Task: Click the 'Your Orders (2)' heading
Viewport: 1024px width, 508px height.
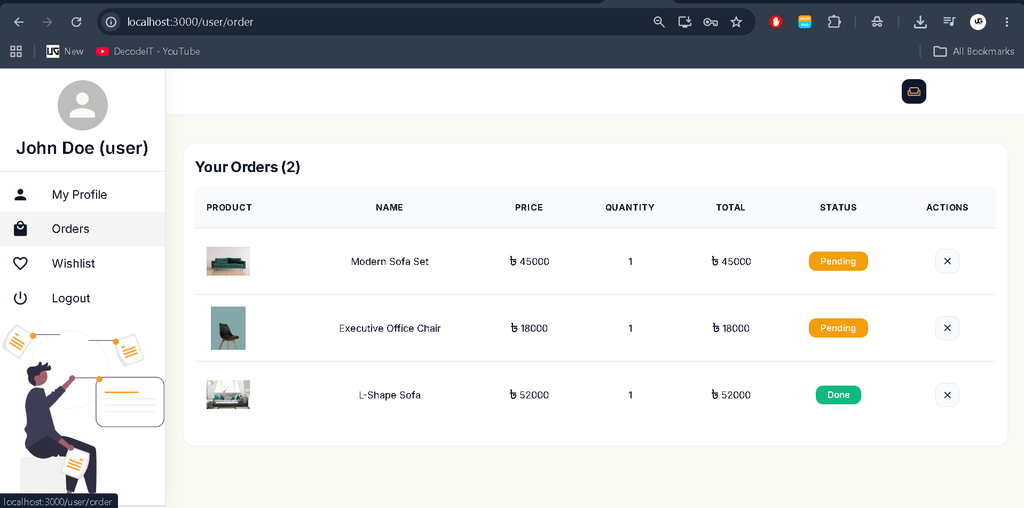Action: point(248,167)
